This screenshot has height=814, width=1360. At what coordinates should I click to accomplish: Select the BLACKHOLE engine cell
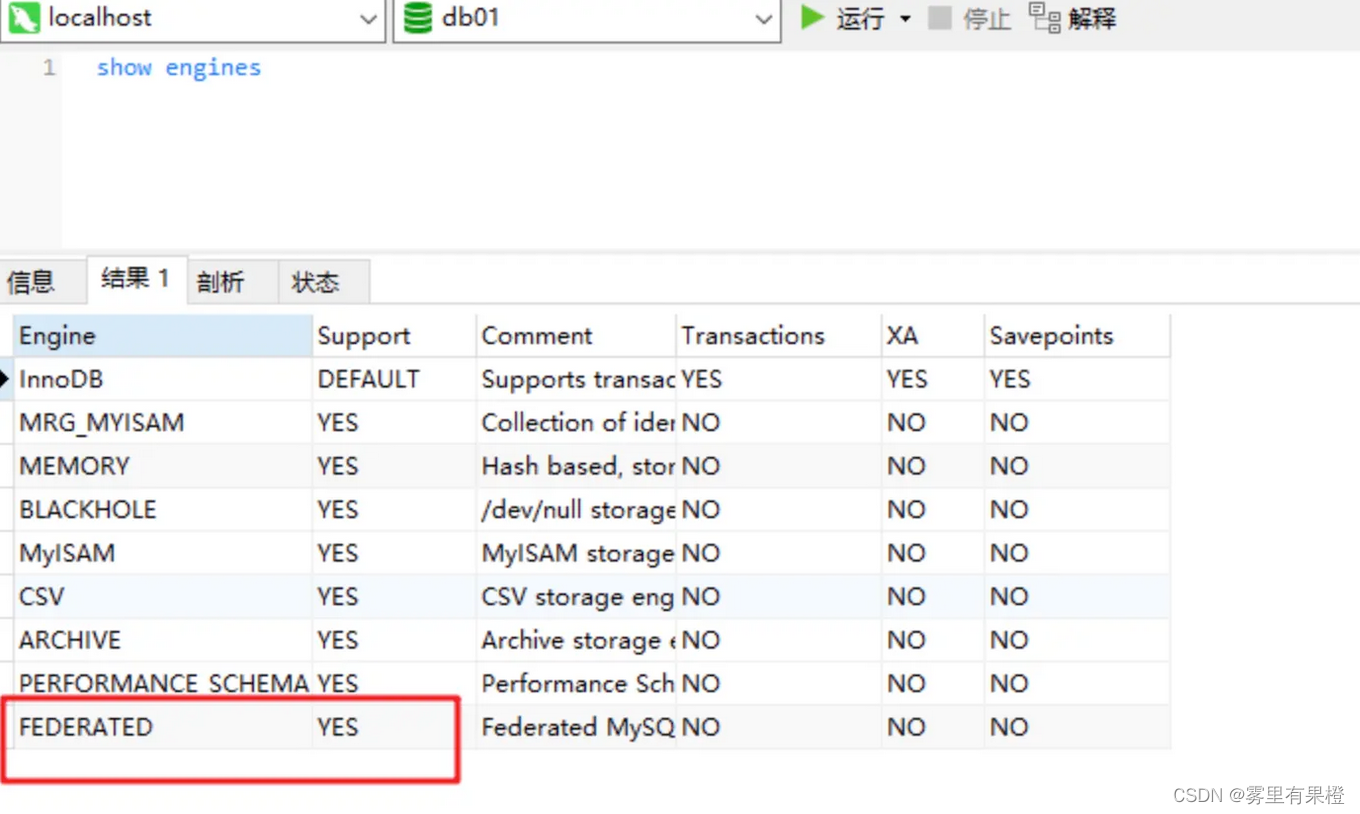163,510
